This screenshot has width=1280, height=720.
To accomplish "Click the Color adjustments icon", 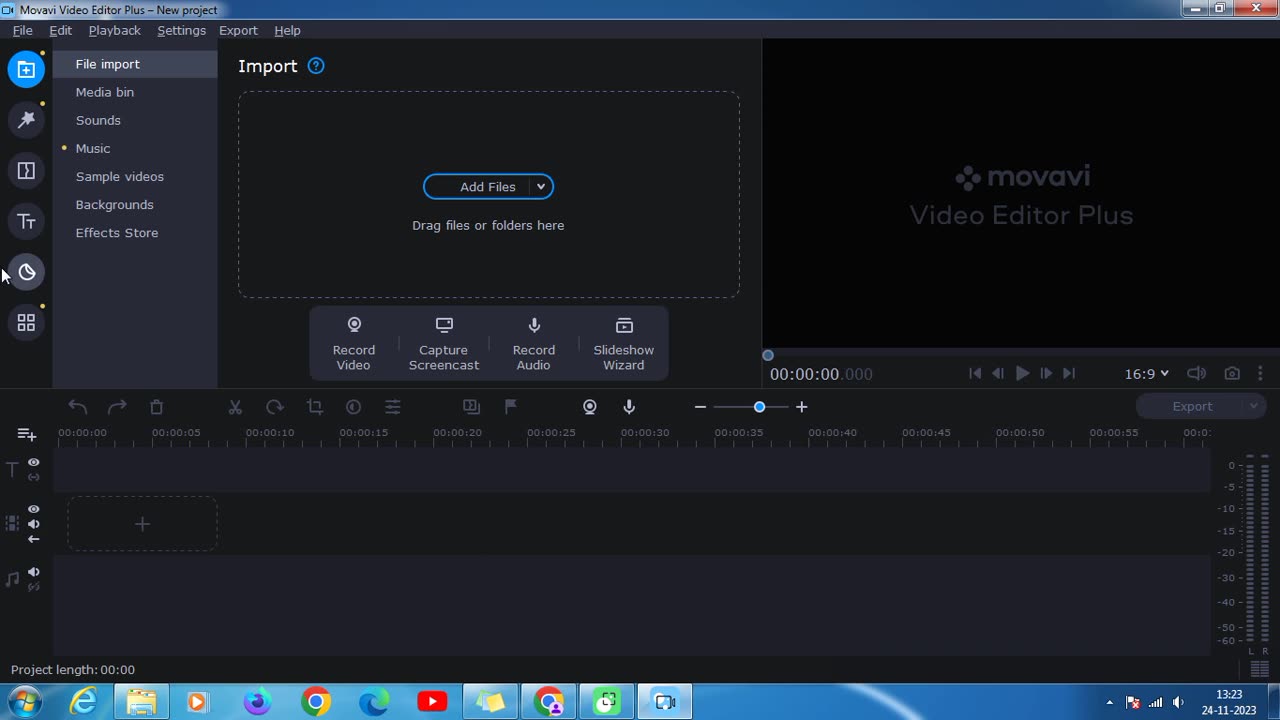I will [x=353, y=407].
